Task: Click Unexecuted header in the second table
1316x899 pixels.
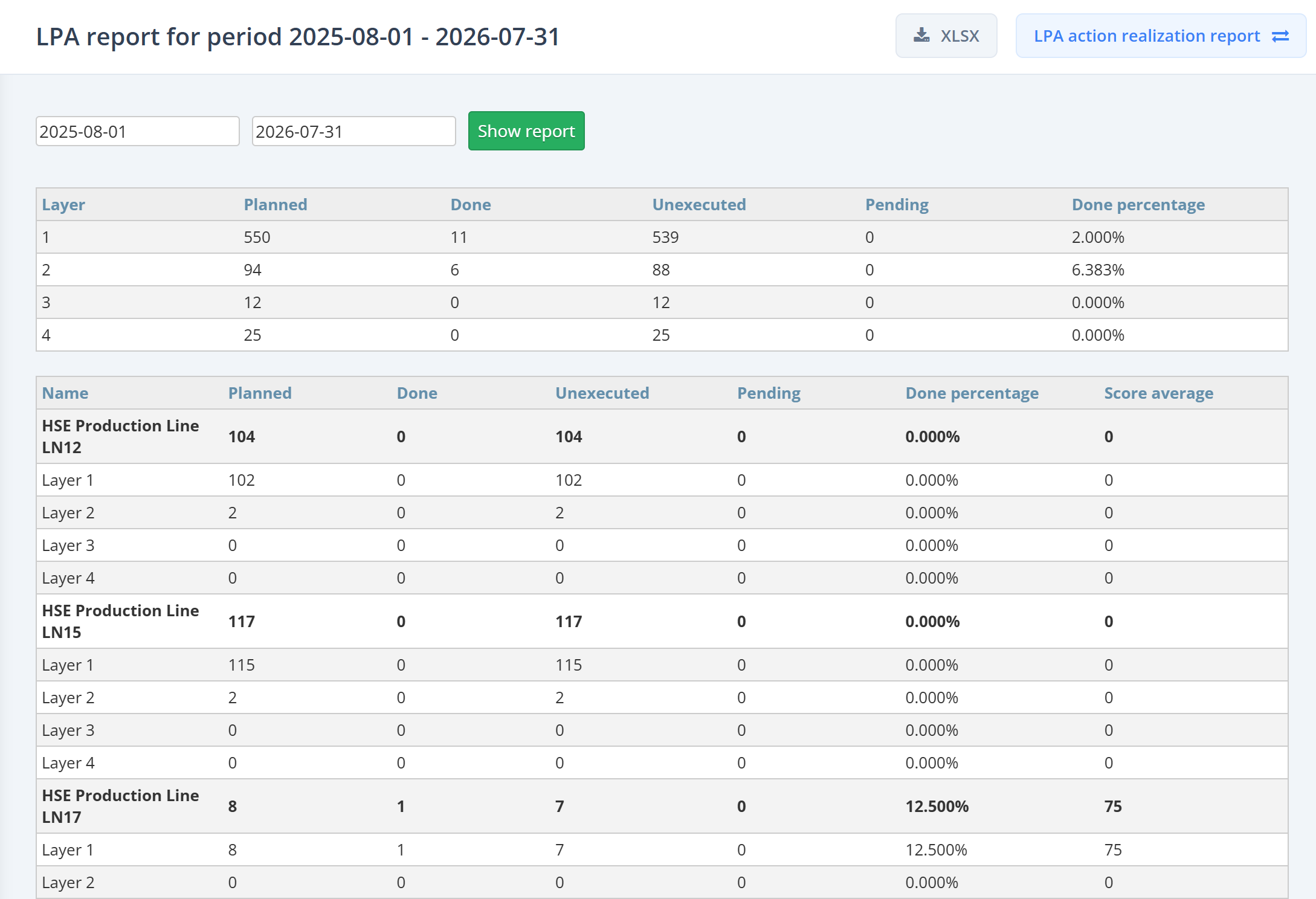Action: [602, 393]
